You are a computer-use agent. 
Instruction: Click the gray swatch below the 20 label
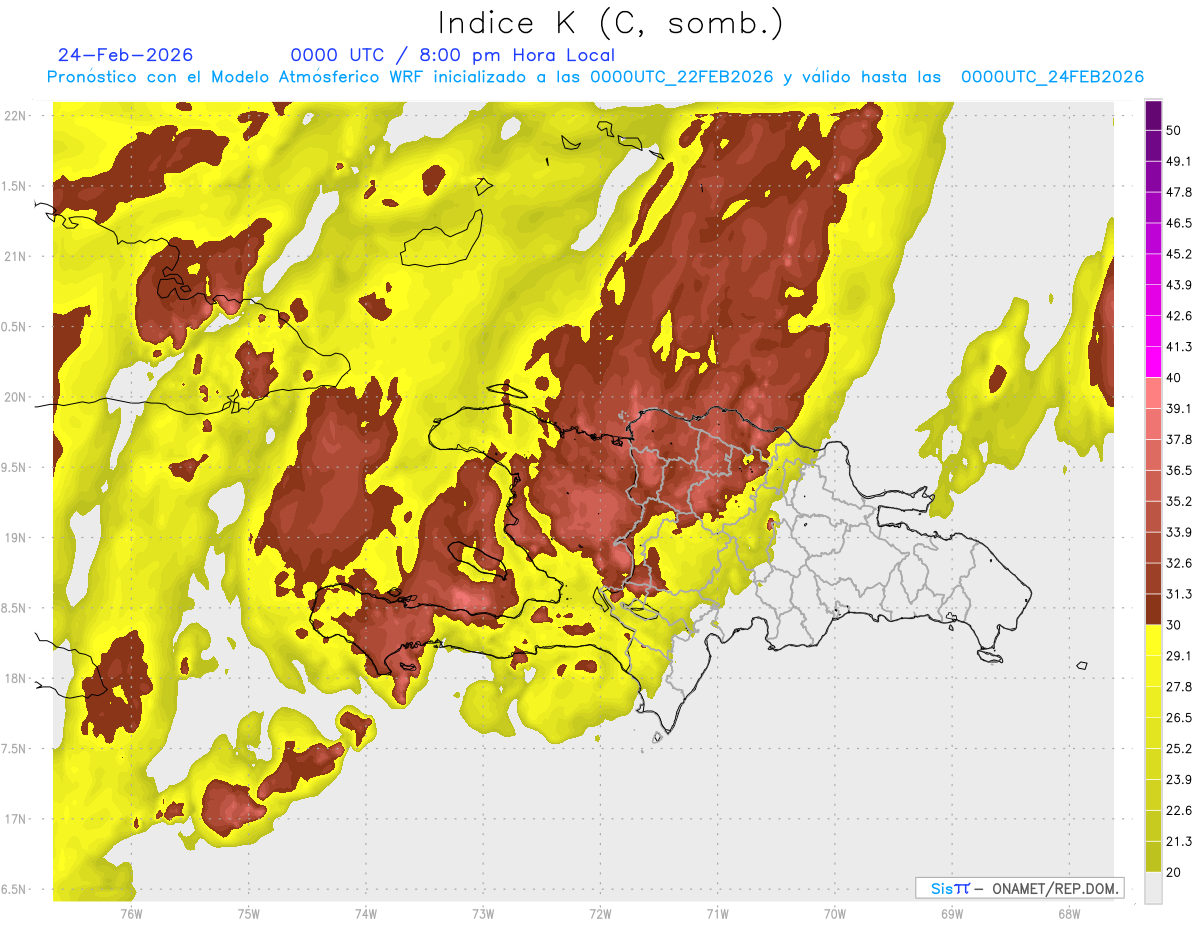[1154, 888]
